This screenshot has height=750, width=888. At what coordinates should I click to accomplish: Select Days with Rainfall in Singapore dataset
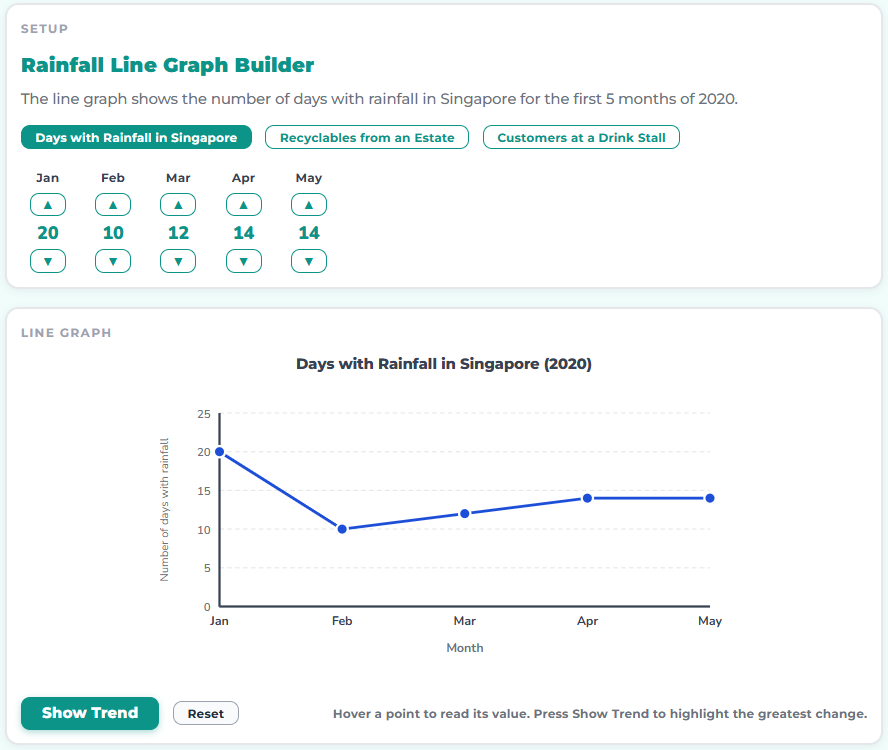136,137
